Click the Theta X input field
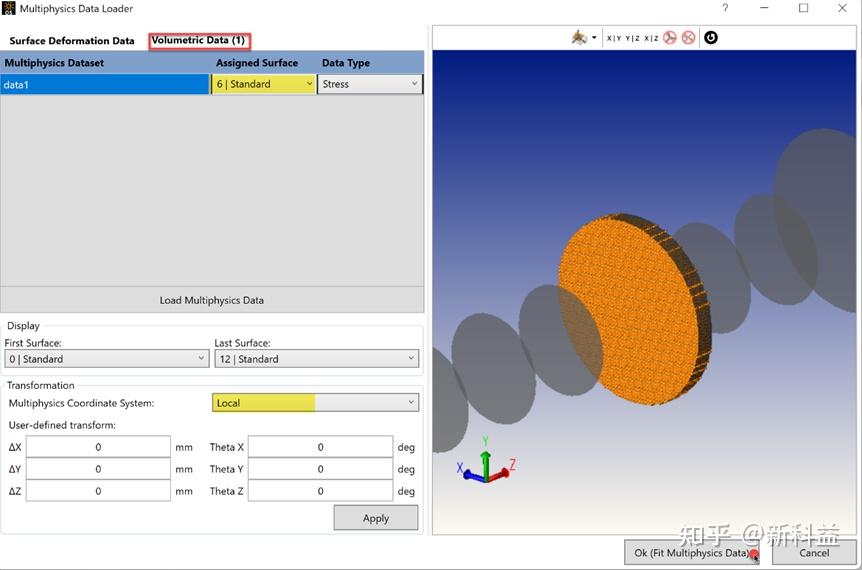This screenshot has width=862, height=570. click(321, 447)
